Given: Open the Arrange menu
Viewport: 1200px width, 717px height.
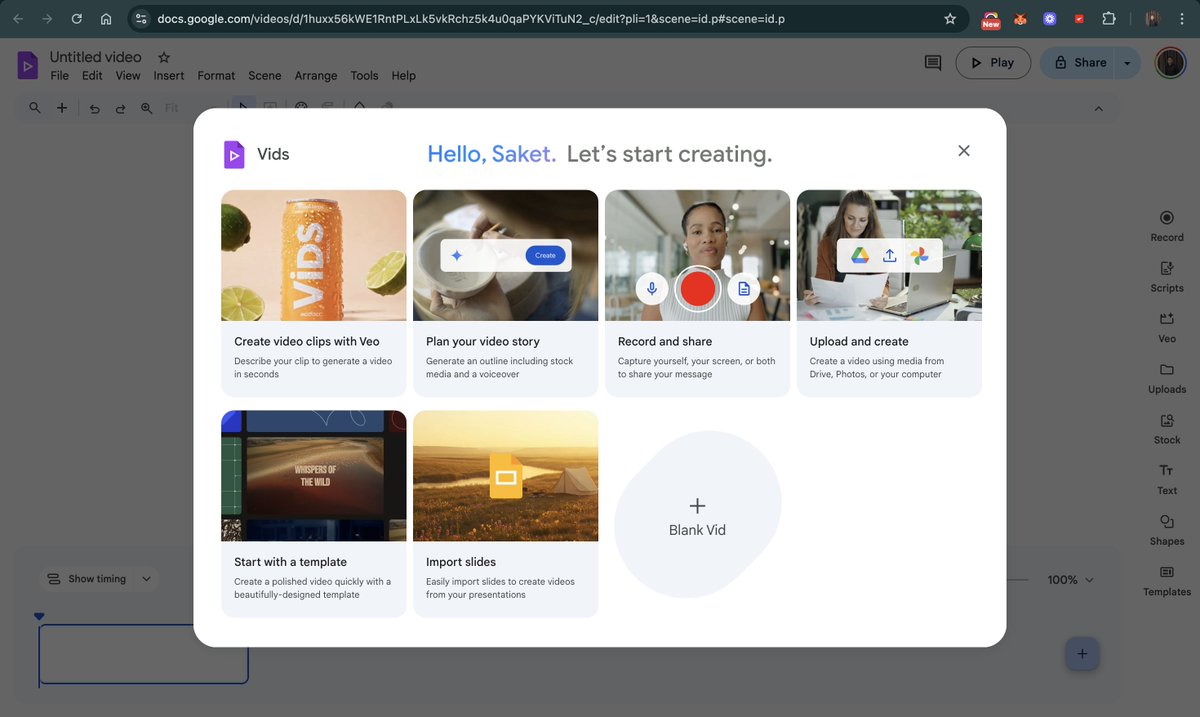Looking at the screenshot, I should 316,75.
